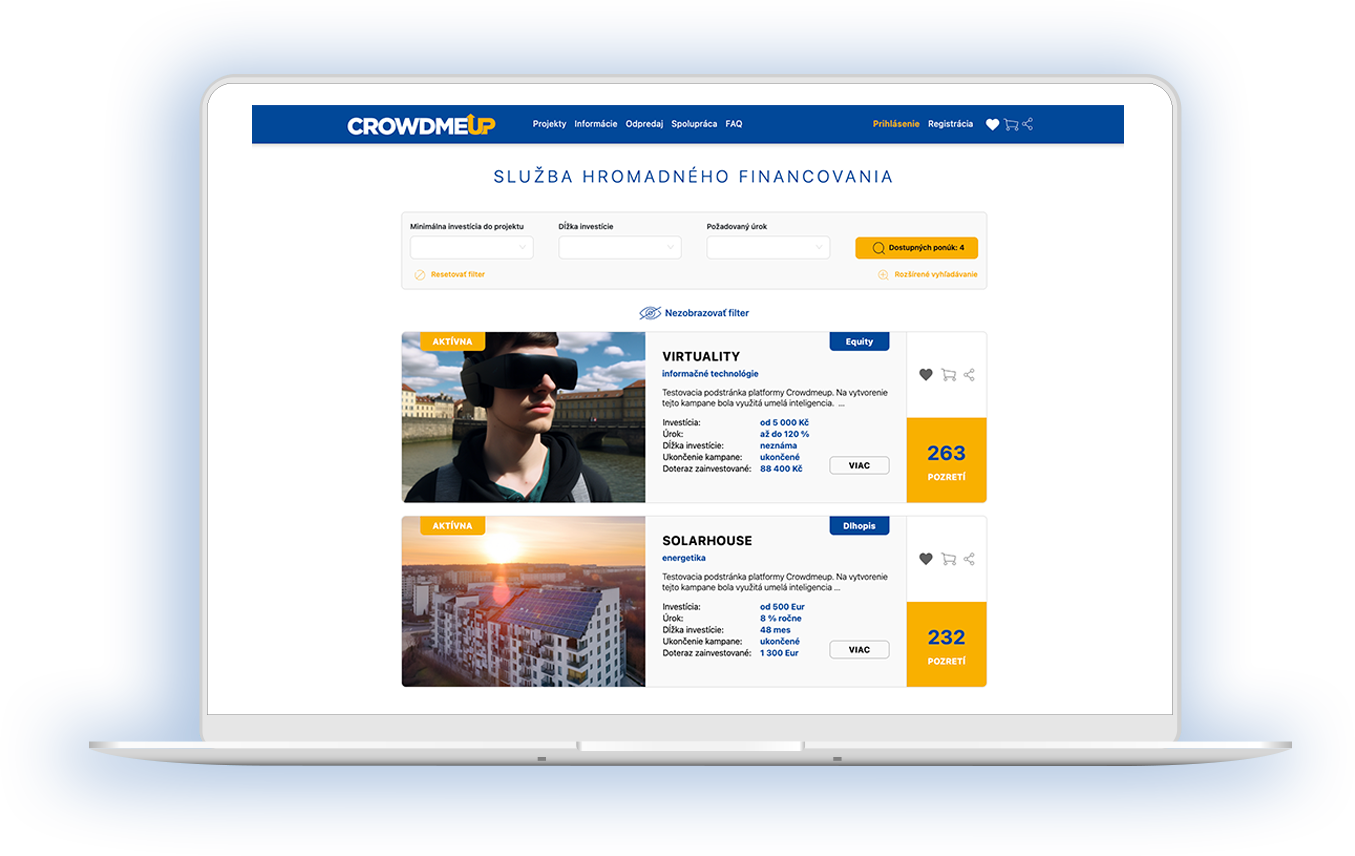Open the Projekty menu item

(x=549, y=124)
